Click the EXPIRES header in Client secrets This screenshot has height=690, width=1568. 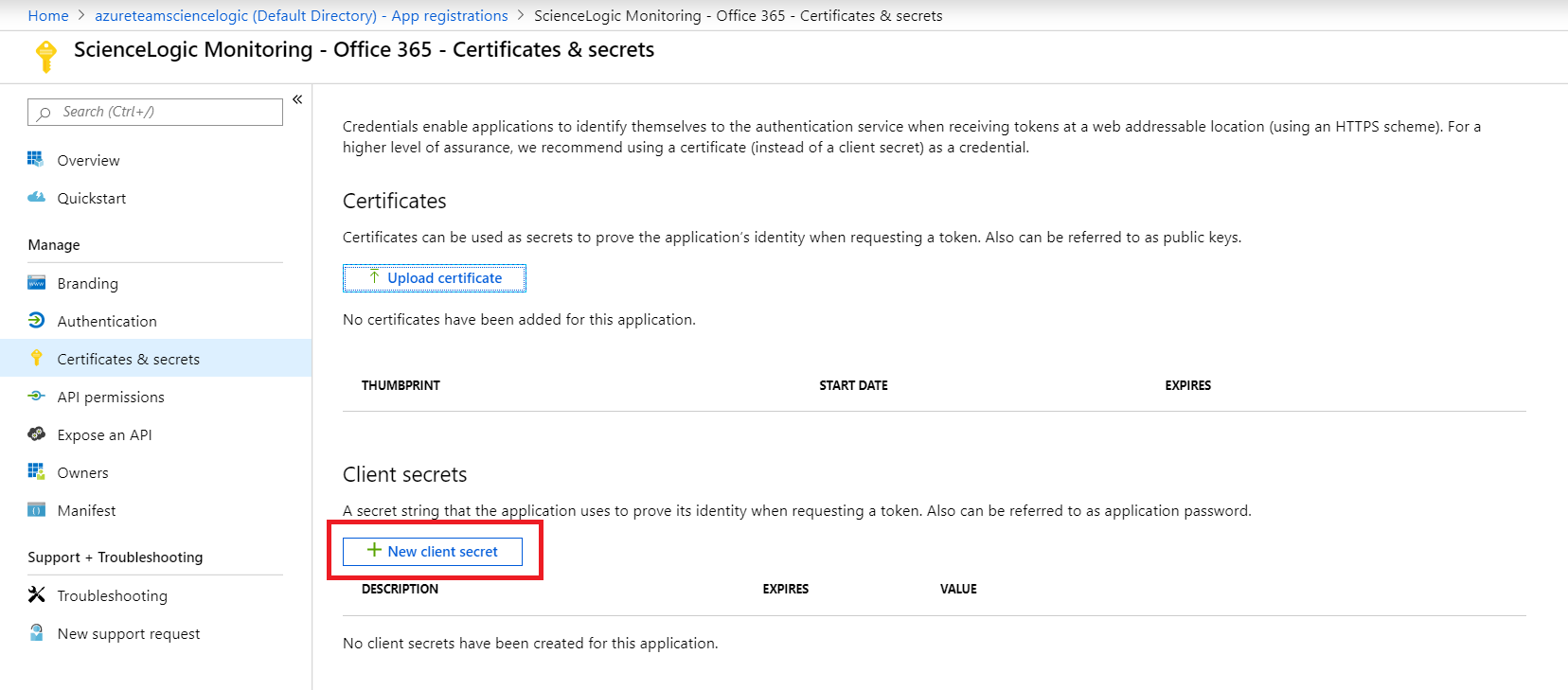click(785, 589)
